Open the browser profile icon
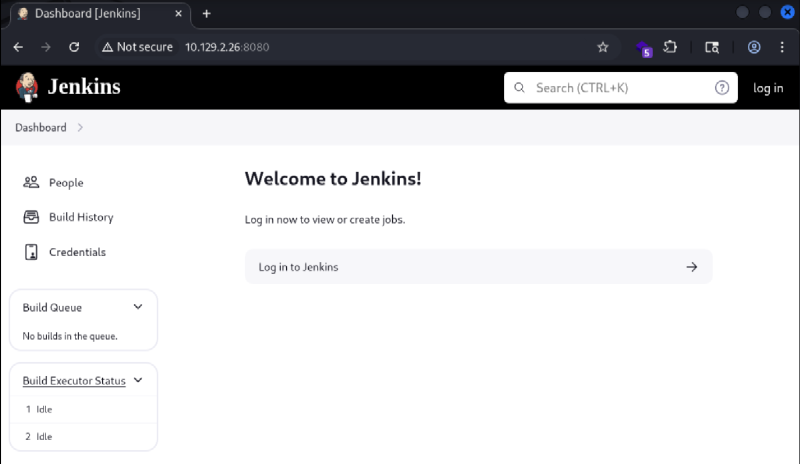This screenshot has width=800, height=464. (754, 47)
